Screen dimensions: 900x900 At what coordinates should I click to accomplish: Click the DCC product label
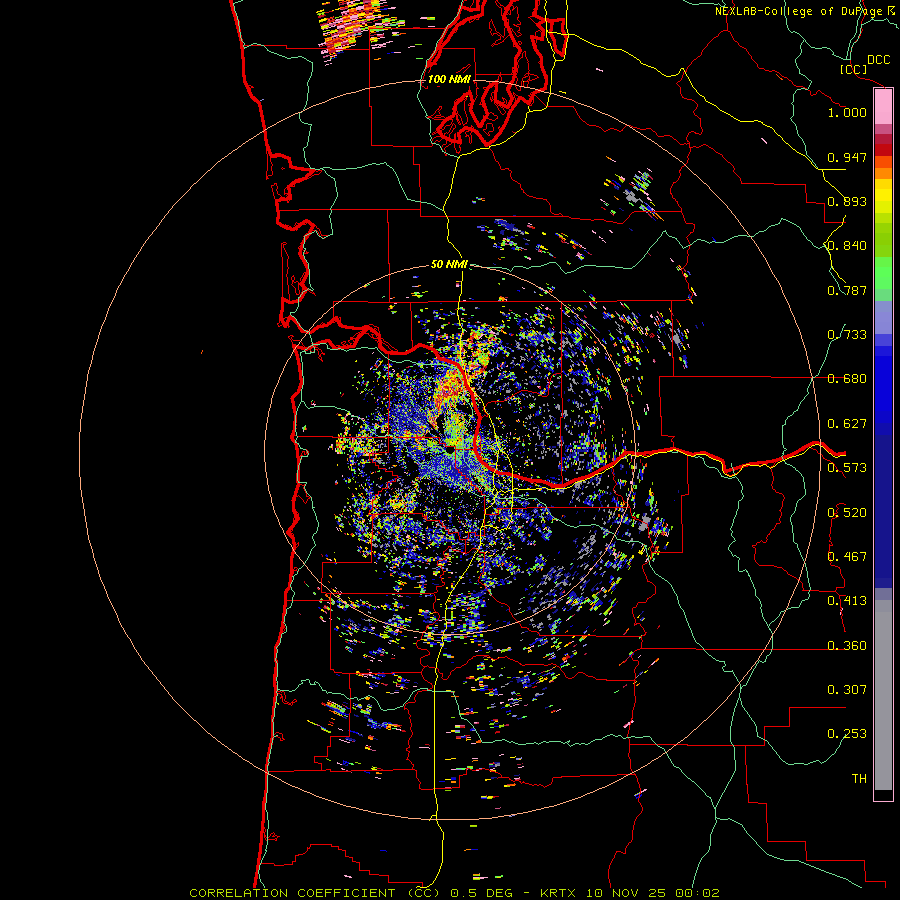878,60
